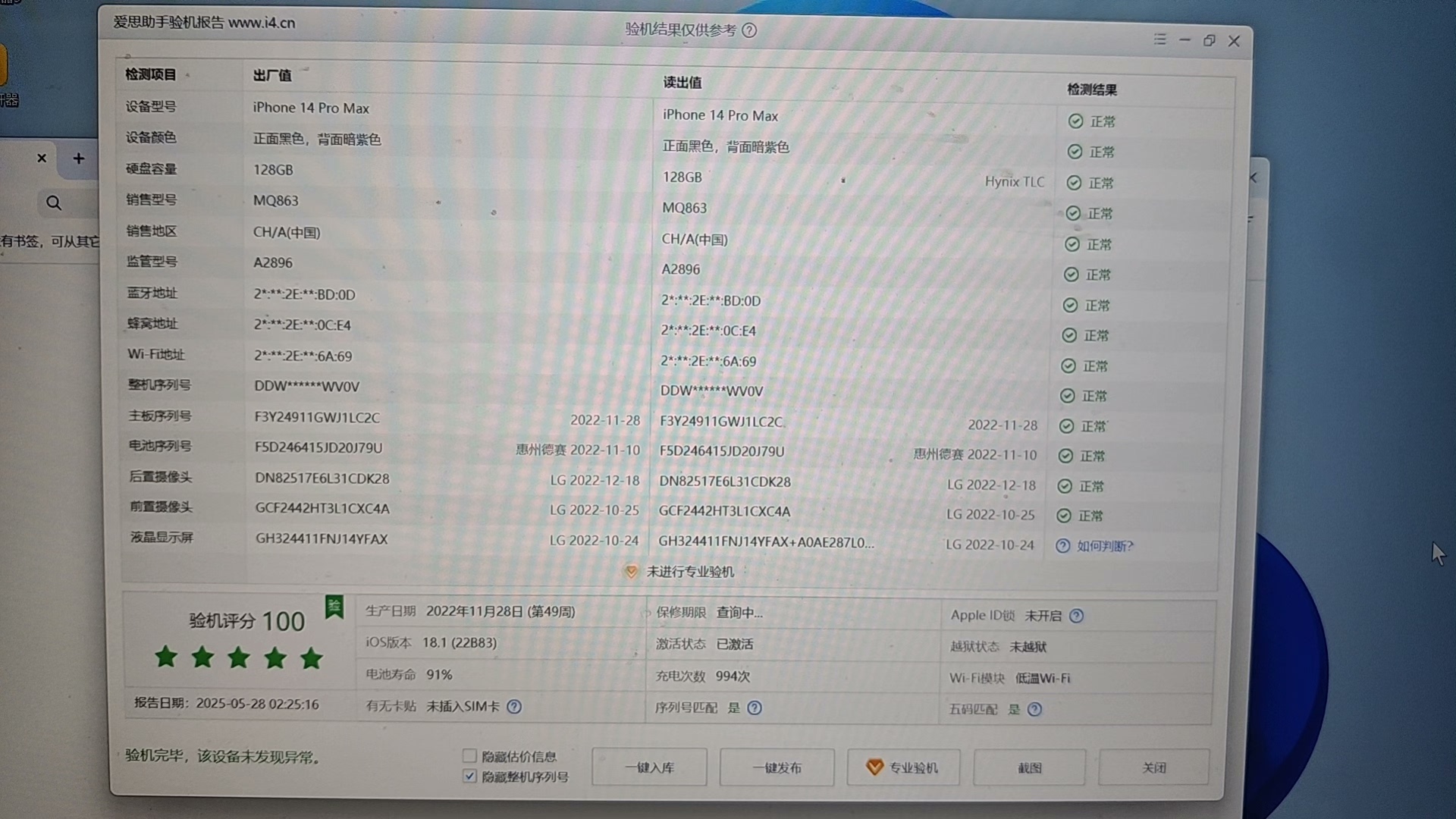Click the 生产日期 2022年11月28日 value

[x=500, y=611]
